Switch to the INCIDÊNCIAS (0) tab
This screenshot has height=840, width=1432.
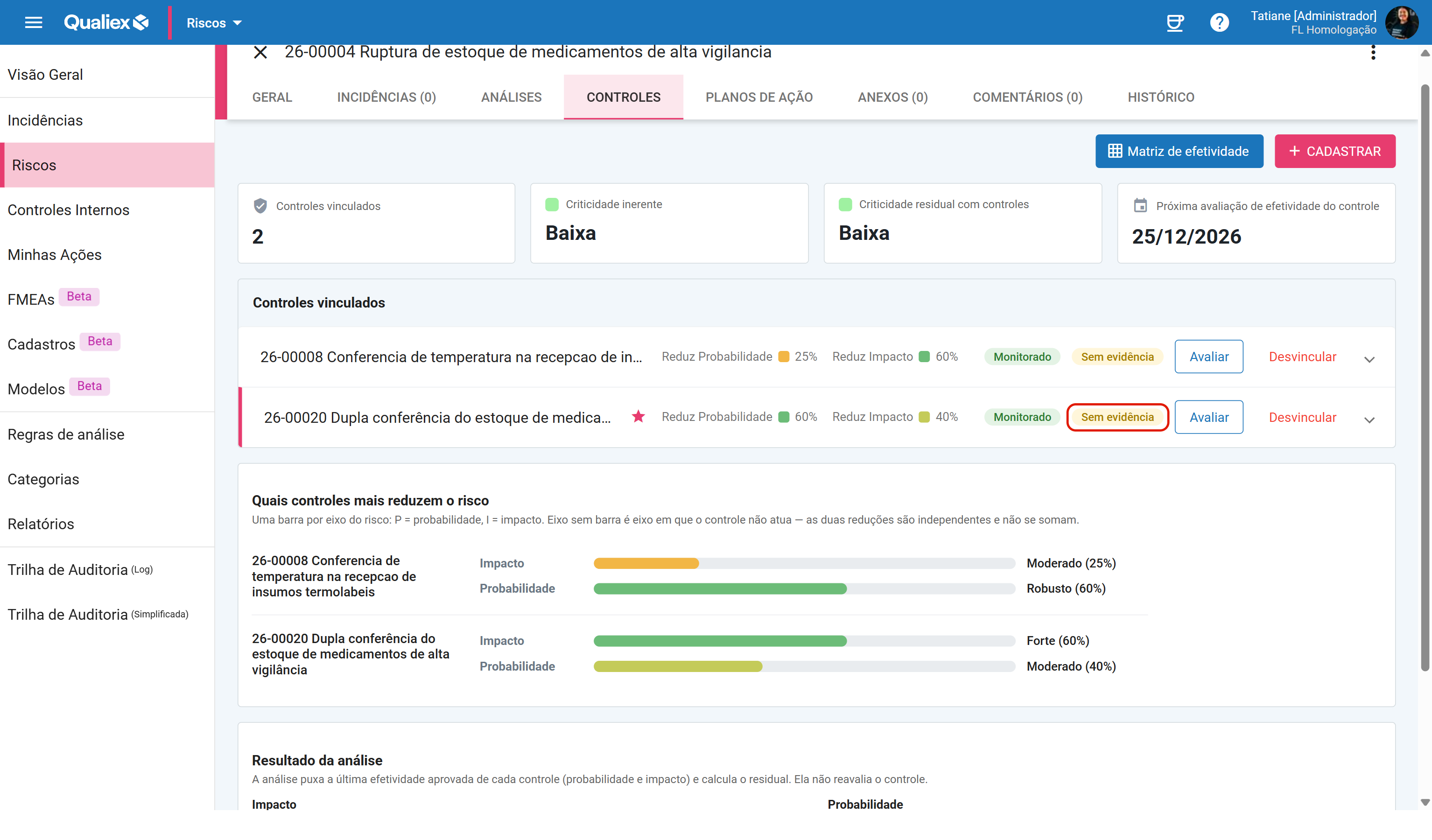point(386,97)
